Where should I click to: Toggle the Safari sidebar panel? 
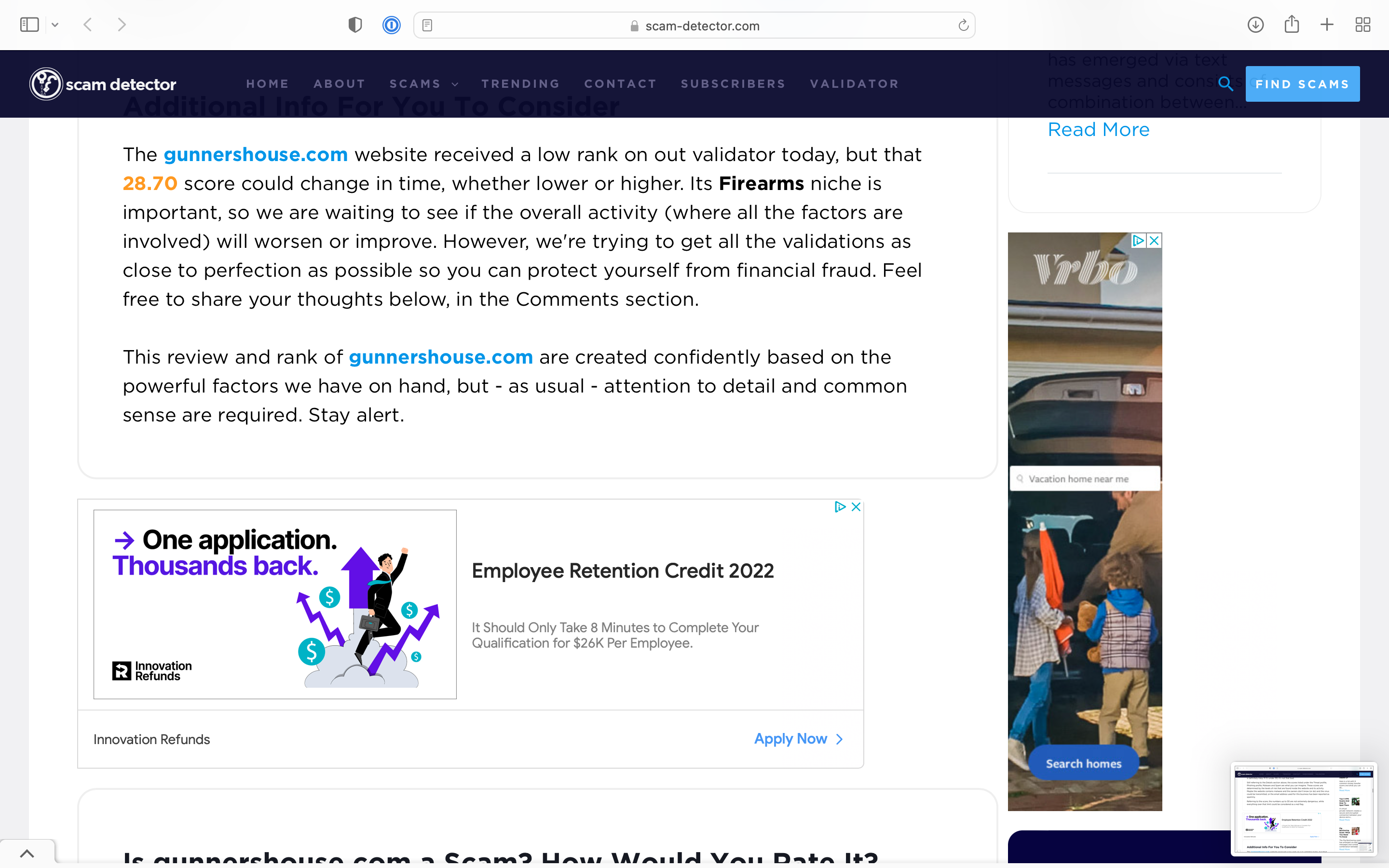(x=29, y=25)
